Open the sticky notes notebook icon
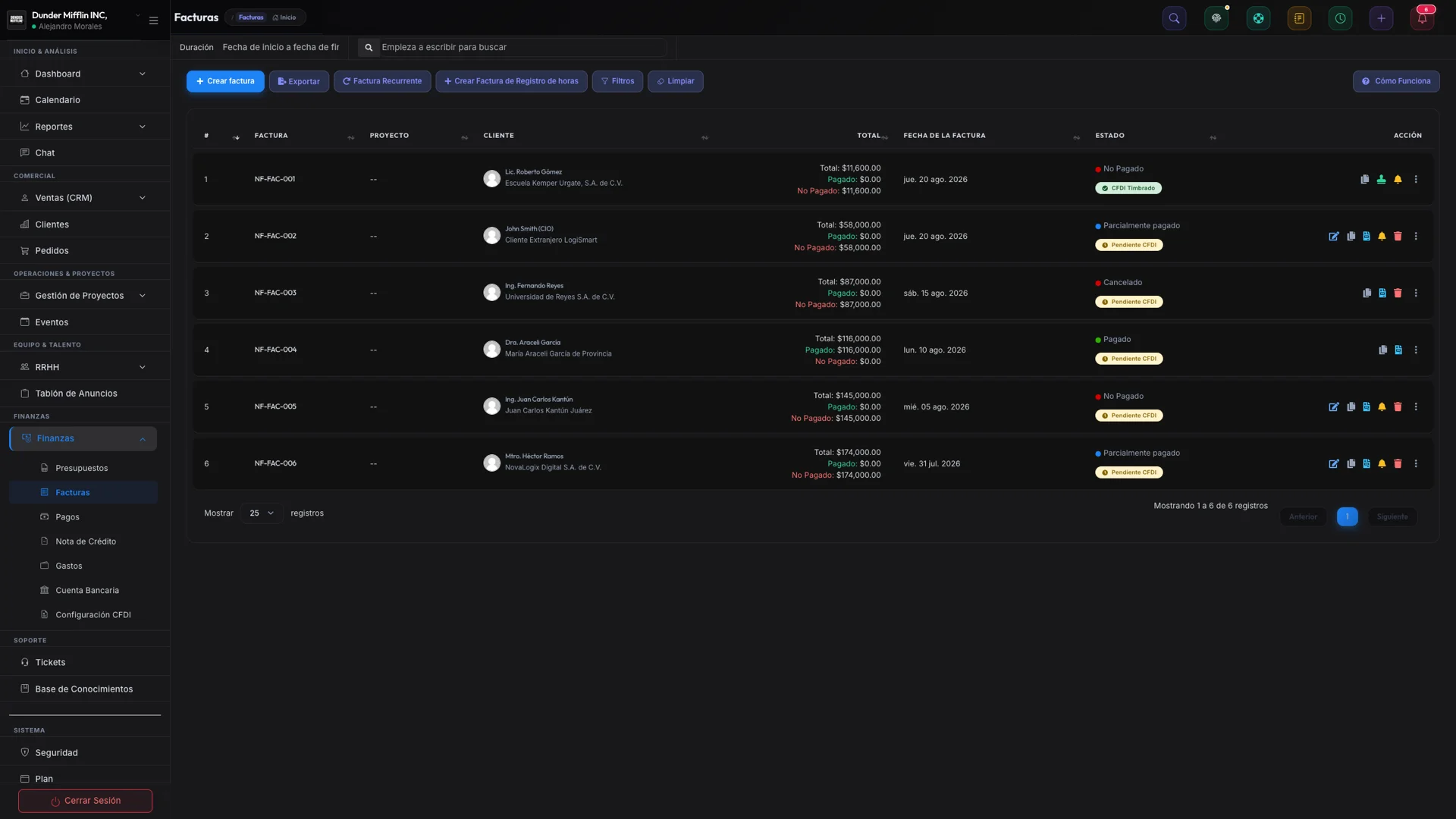 click(1299, 18)
